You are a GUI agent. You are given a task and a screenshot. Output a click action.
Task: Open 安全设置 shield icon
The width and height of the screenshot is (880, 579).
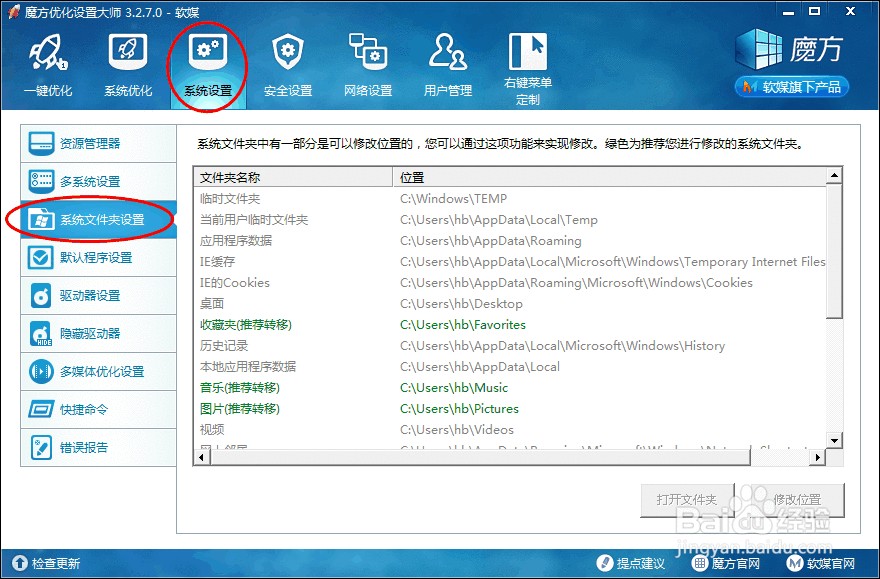[288, 52]
